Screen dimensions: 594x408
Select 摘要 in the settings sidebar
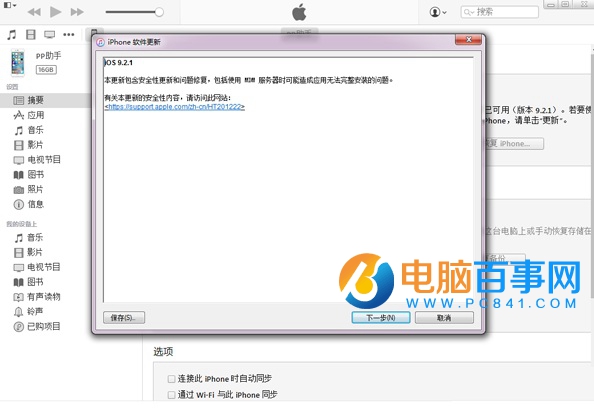(45, 100)
